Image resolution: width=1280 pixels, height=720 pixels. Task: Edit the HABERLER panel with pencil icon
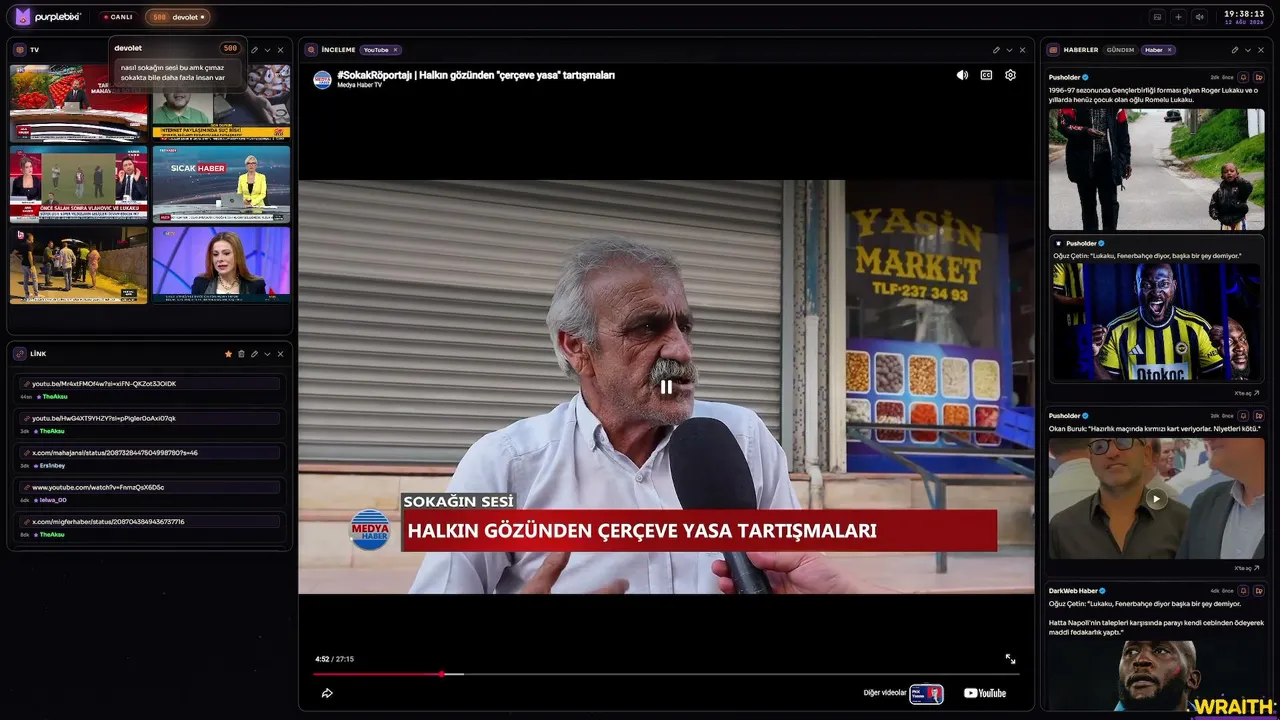tap(1234, 50)
